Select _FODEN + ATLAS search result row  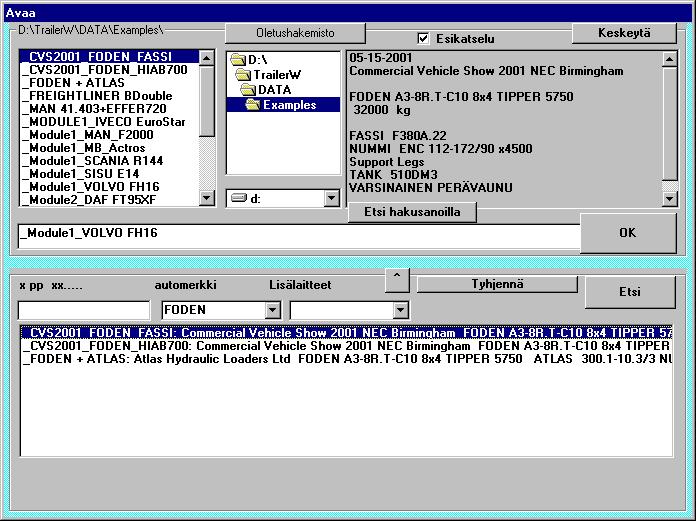tap(346, 359)
